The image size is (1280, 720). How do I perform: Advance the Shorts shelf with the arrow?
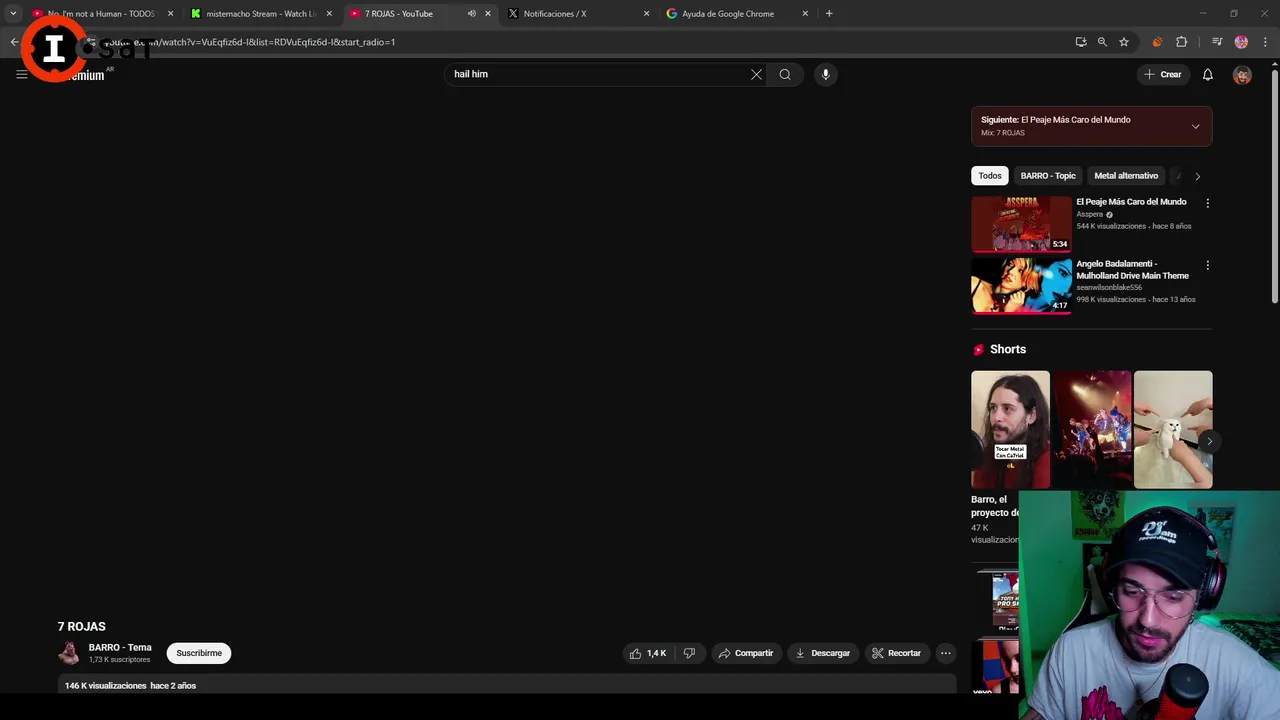1209,441
